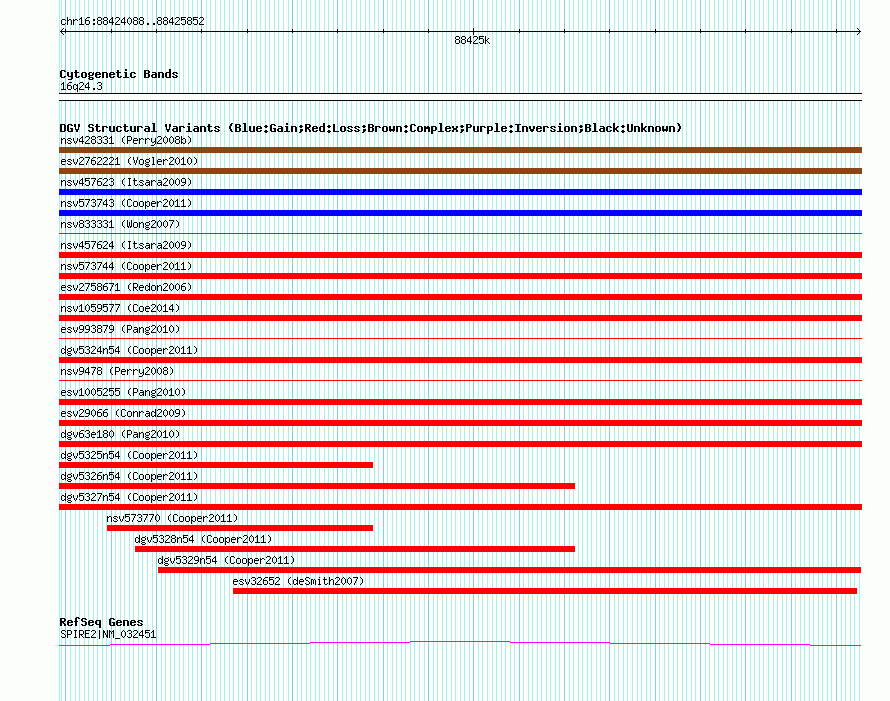Click the red bar under dgv5329n54

pos(509,570)
